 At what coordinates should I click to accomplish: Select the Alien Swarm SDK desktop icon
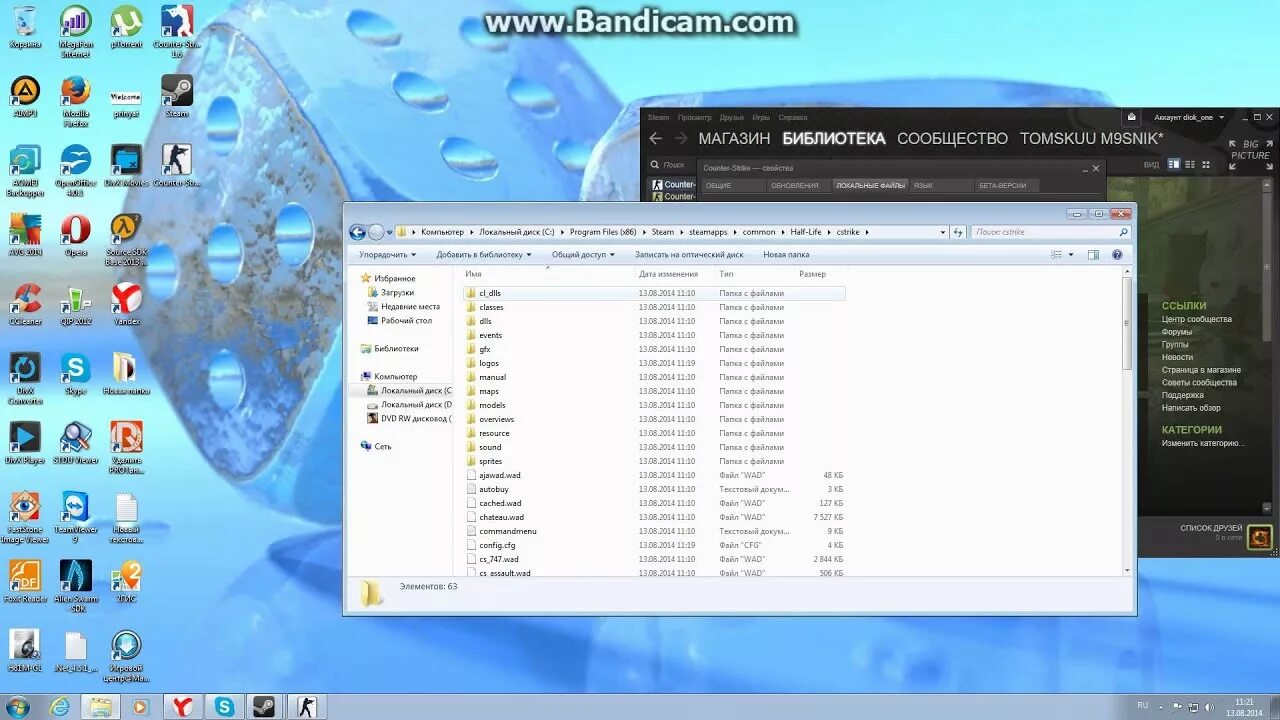[75, 587]
